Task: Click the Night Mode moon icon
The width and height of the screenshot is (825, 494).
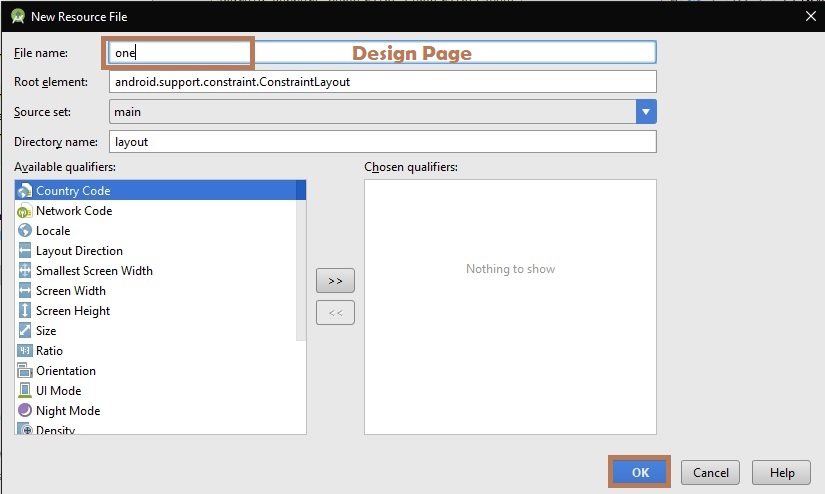Action: (x=25, y=410)
